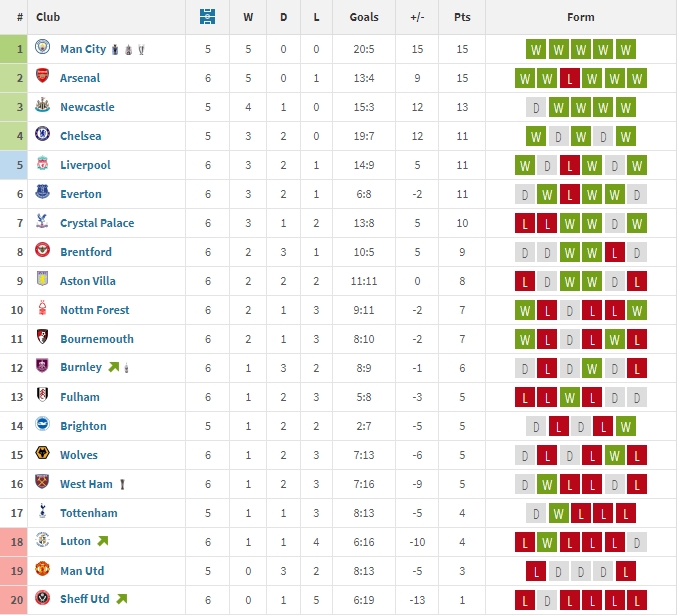
Task: Click the Man City club crest
Action: click(42, 47)
